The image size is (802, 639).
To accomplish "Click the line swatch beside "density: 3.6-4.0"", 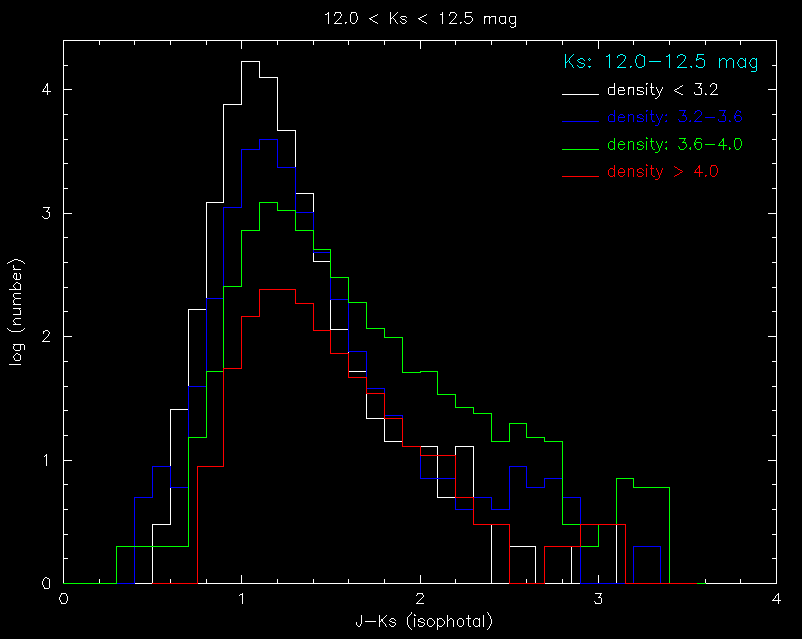I will [x=580, y=149].
